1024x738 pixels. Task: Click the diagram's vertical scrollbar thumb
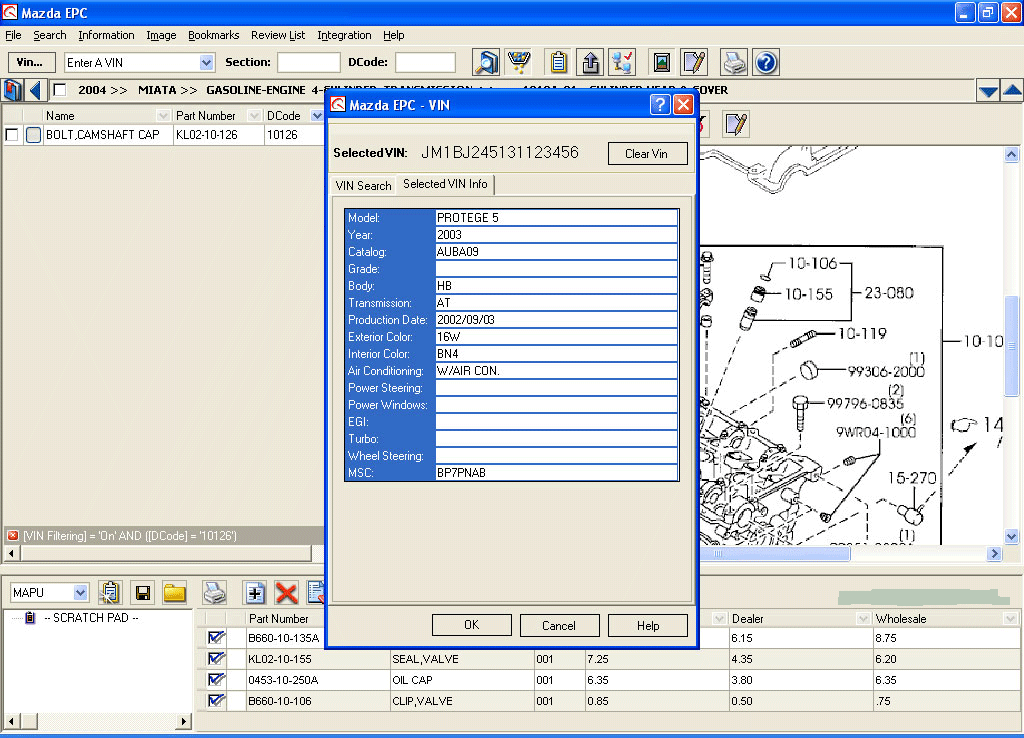pyautogui.click(x=1012, y=346)
